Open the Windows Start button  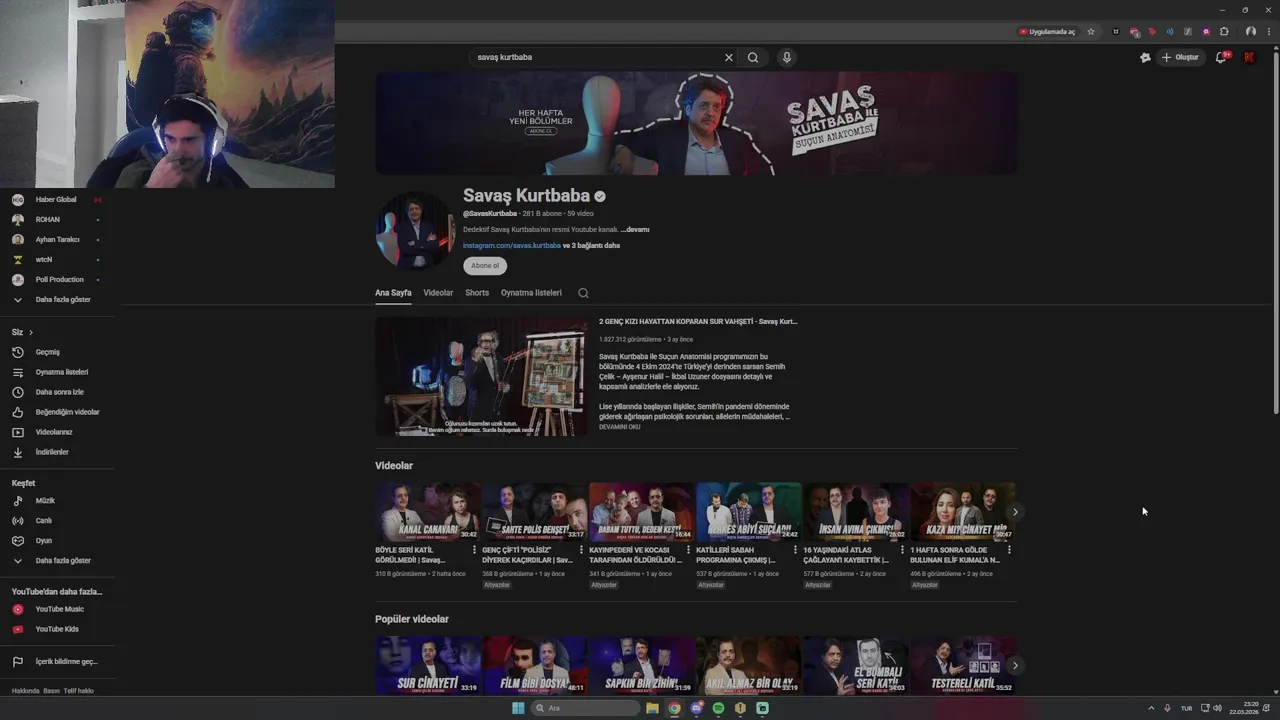click(518, 708)
